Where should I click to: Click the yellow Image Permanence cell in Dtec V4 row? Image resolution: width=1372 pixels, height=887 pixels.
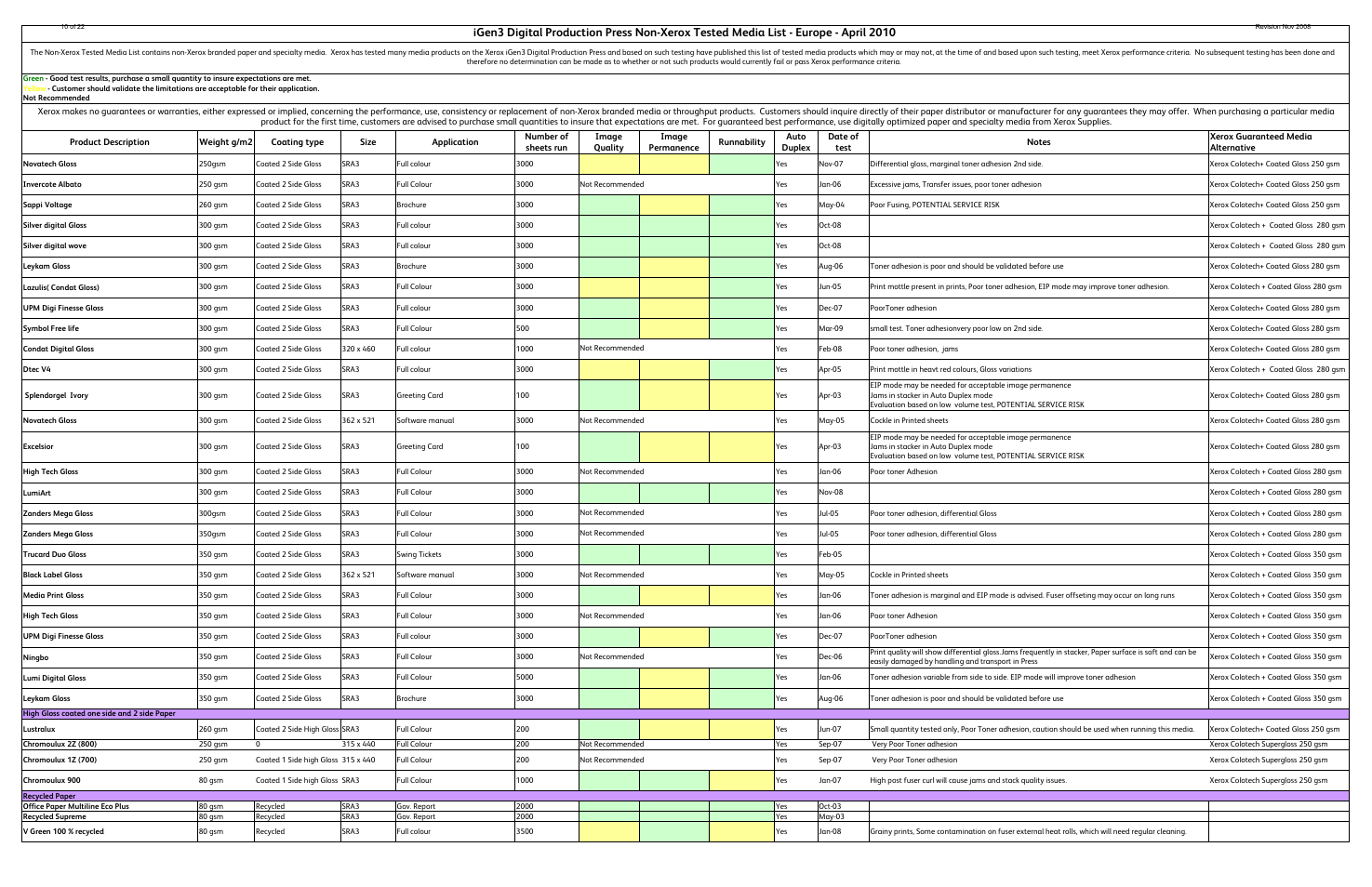pos(673,369)
